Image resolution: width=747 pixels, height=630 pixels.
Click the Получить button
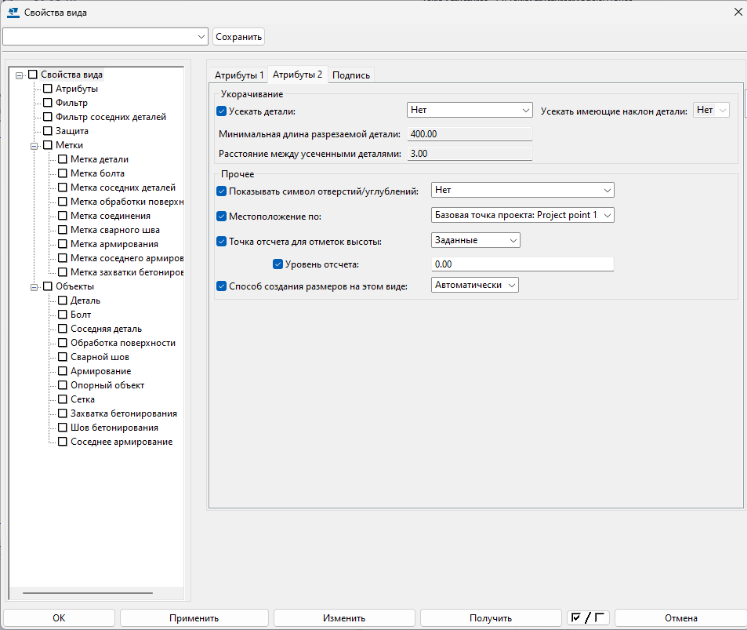tap(490, 618)
